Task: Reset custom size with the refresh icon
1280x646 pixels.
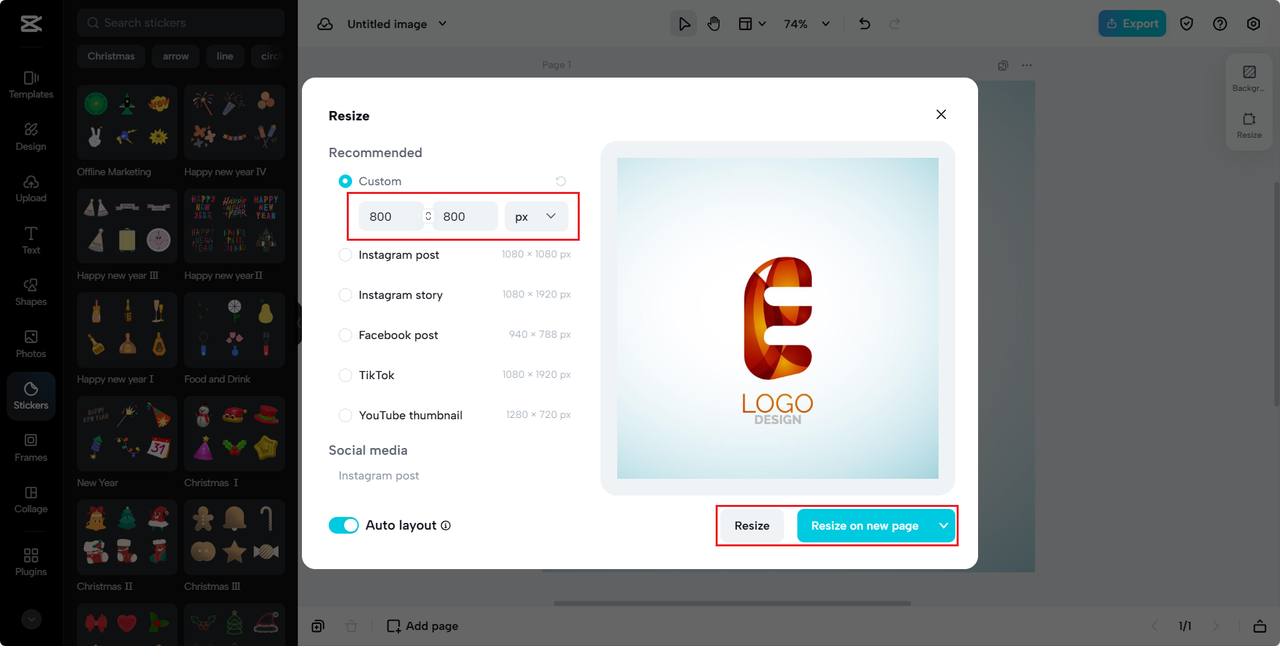Action: click(x=561, y=181)
